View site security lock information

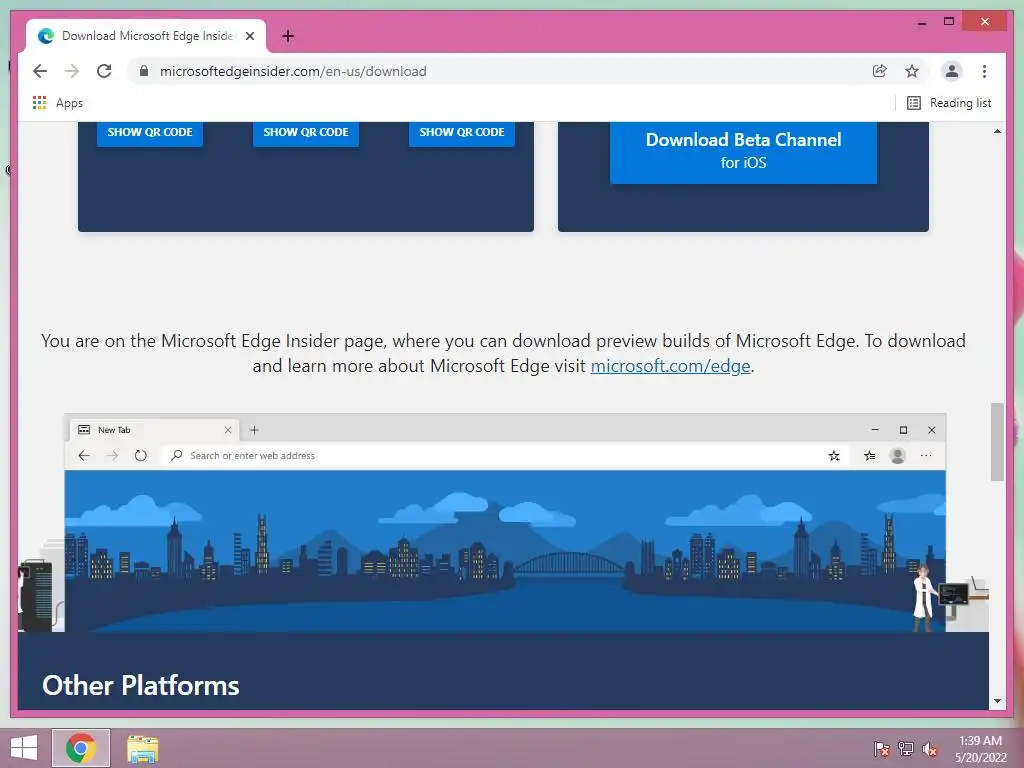click(x=144, y=71)
